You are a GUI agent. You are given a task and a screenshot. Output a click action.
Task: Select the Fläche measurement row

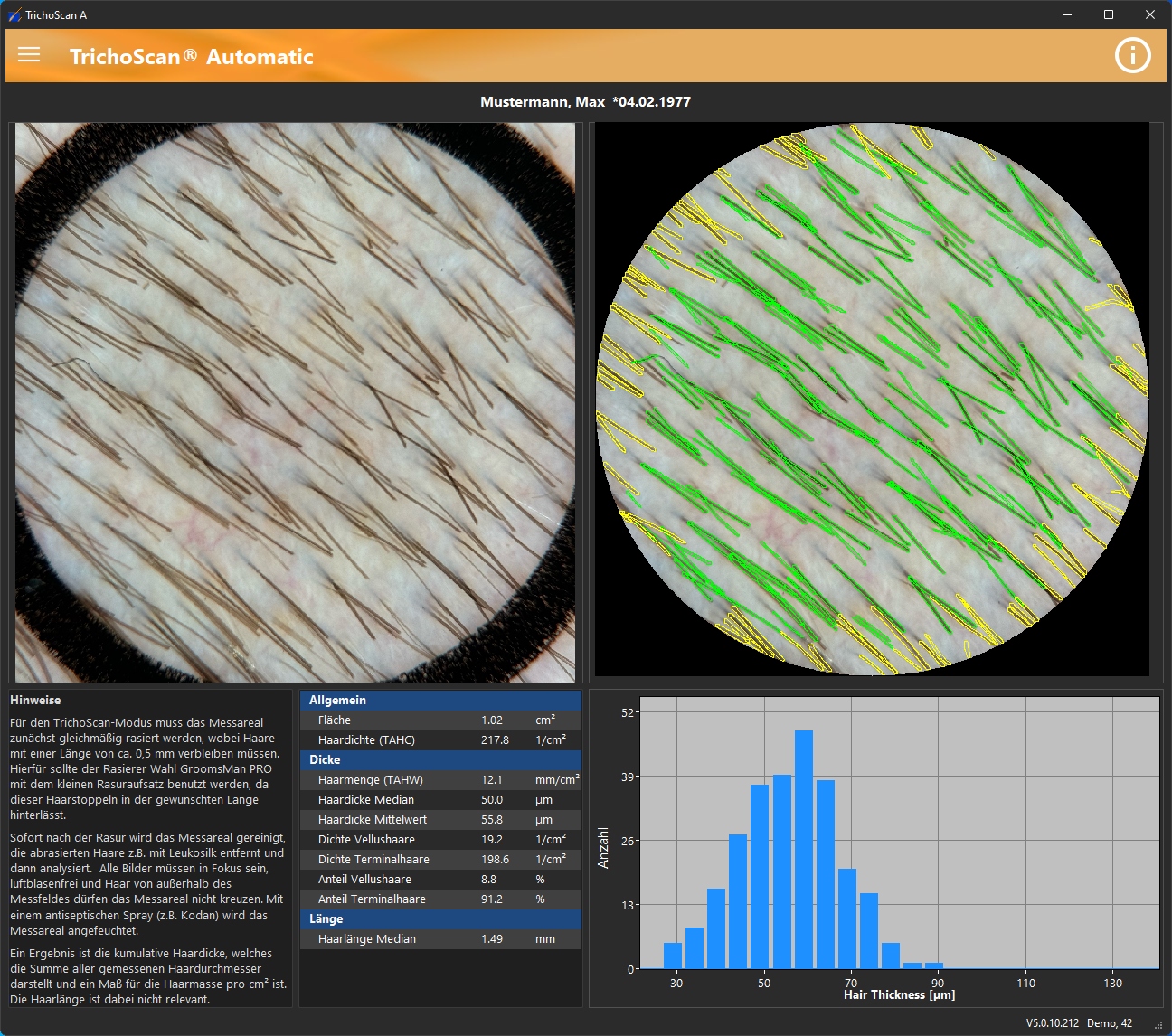[x=440, y=720]
